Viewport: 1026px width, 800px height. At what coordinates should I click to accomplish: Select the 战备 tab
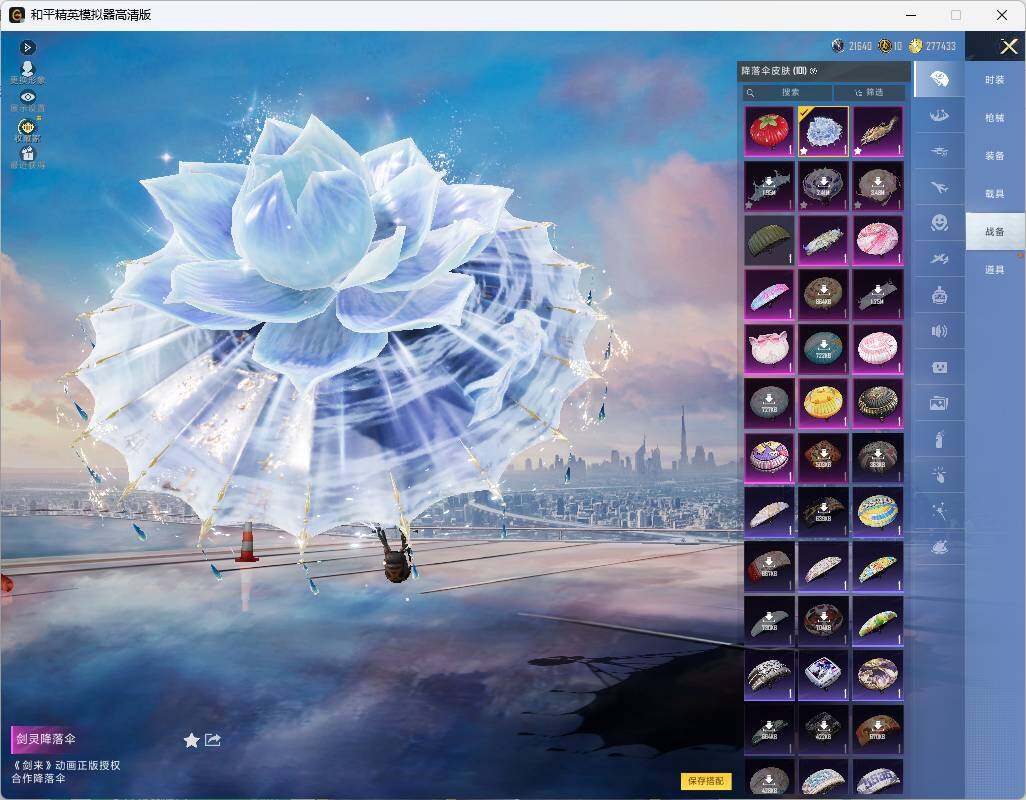click(x=995, y=232)
